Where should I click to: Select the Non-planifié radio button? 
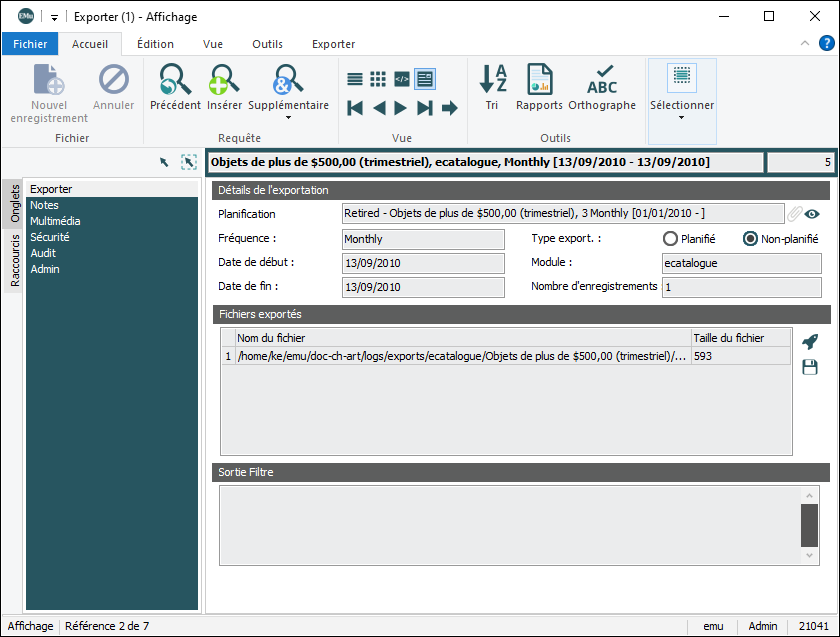coord(750,239)
